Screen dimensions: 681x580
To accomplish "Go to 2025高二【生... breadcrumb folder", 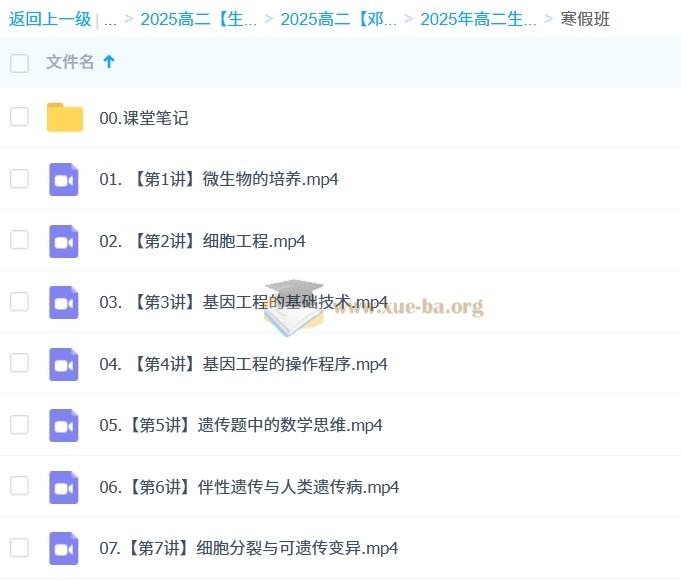I will click(x=198, y=19).
